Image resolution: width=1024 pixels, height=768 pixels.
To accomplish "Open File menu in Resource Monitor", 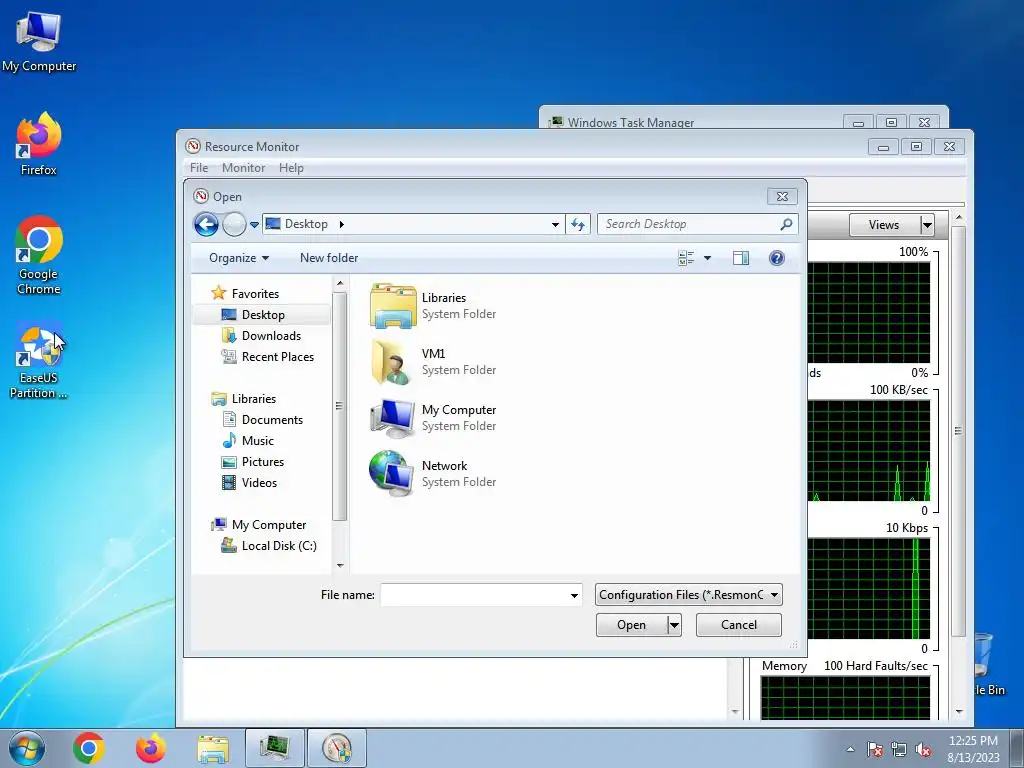I will click(x=199, y=168).
